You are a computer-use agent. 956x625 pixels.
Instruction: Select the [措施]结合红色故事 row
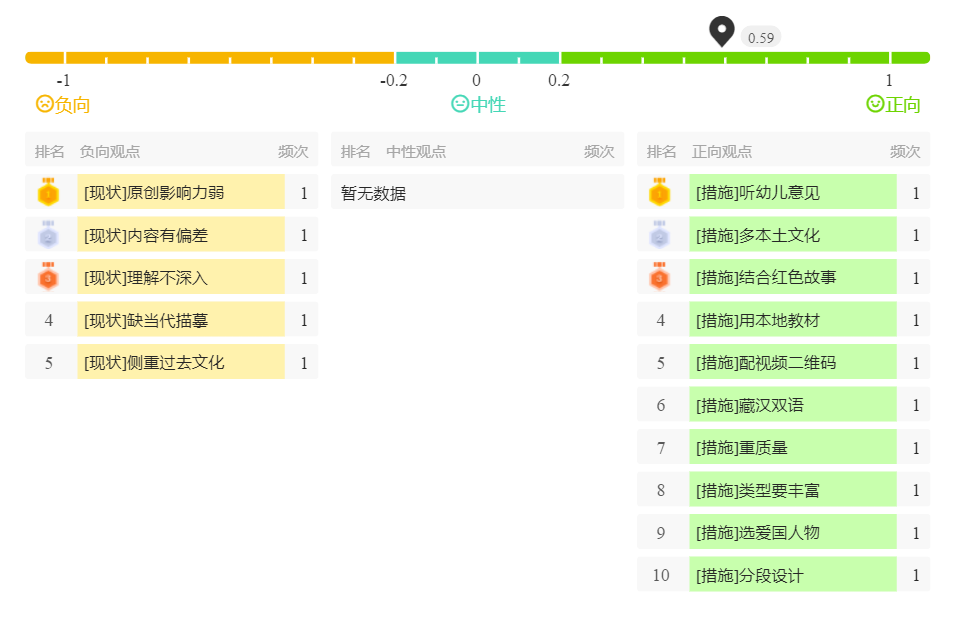(x=783, y=277)
